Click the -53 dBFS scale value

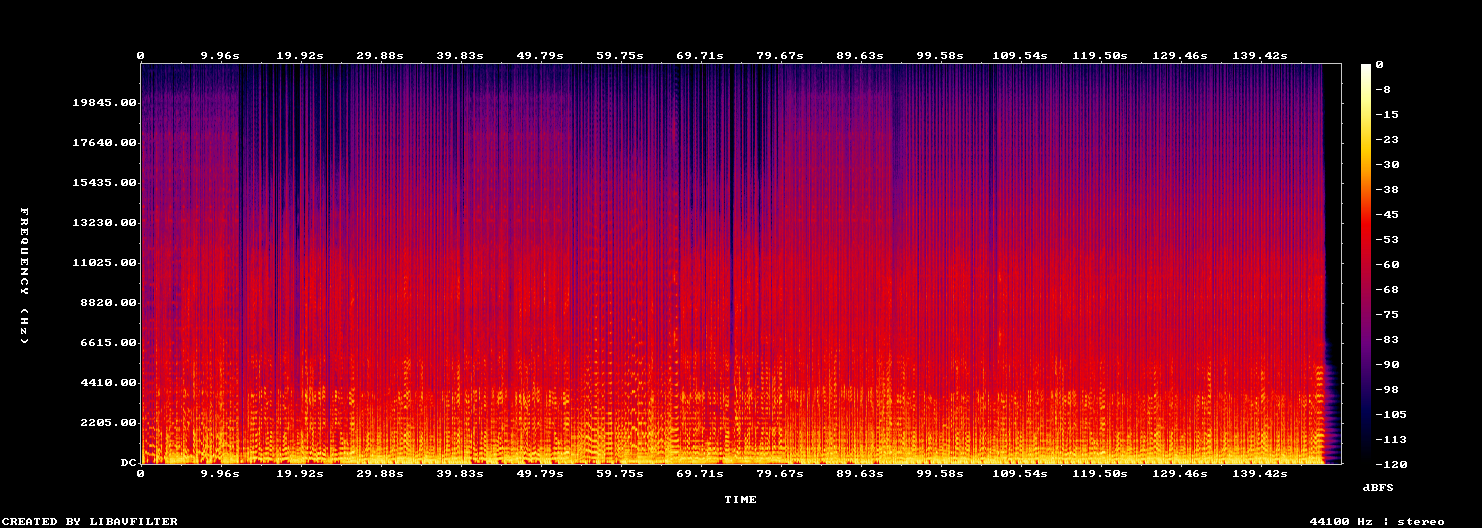(1388, 240)
